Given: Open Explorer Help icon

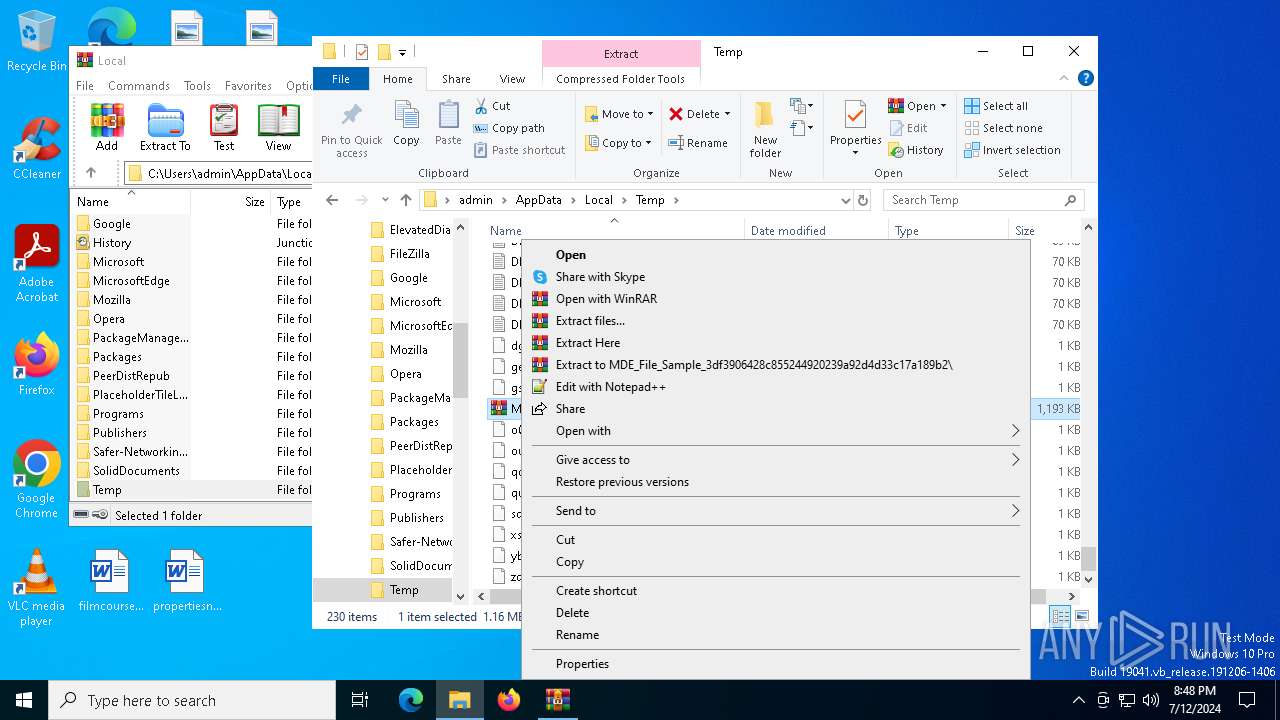Looking at the screenshot, I should coord(1086,78).
